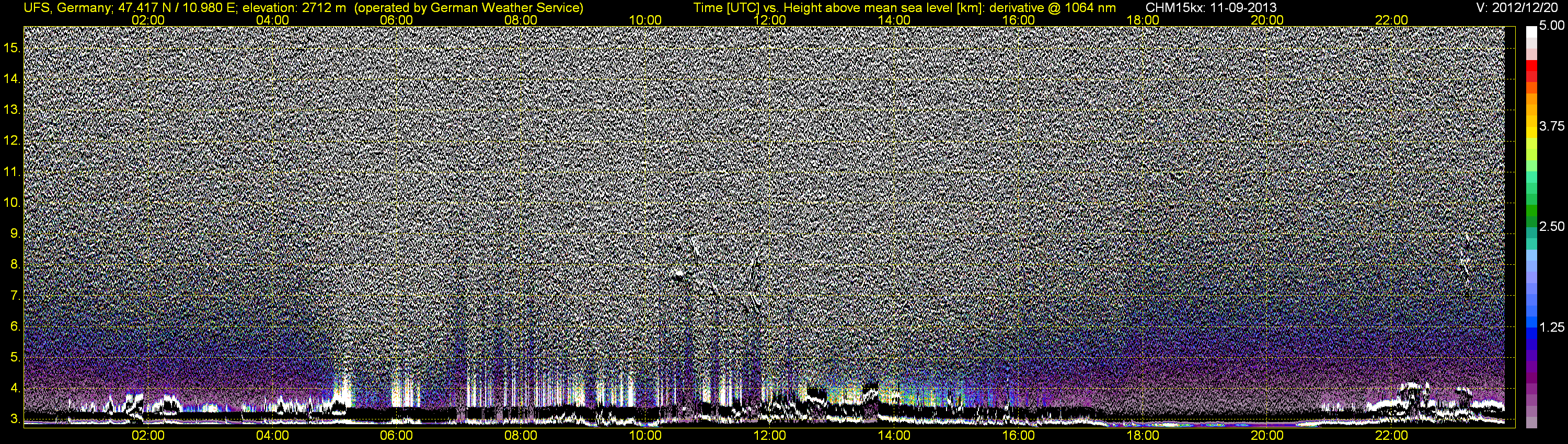Click the height axis label '14.'

11,78
